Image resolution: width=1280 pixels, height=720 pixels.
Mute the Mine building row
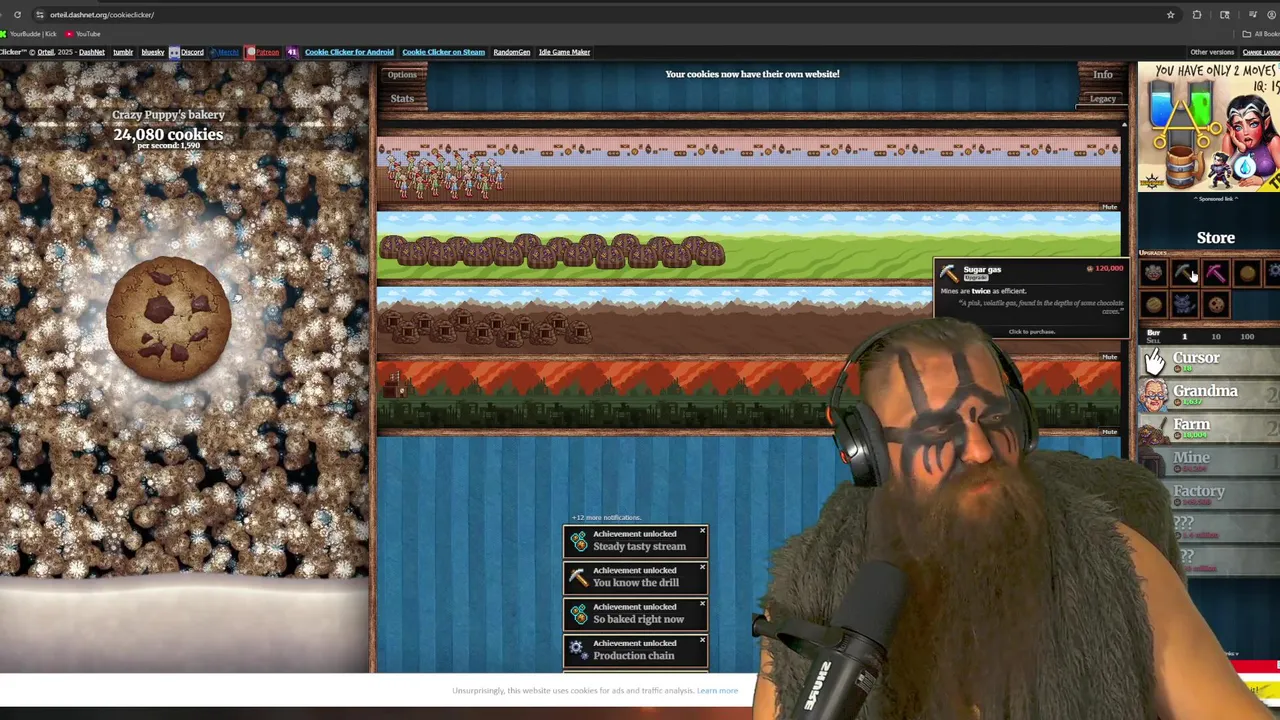pos(1109,357)
